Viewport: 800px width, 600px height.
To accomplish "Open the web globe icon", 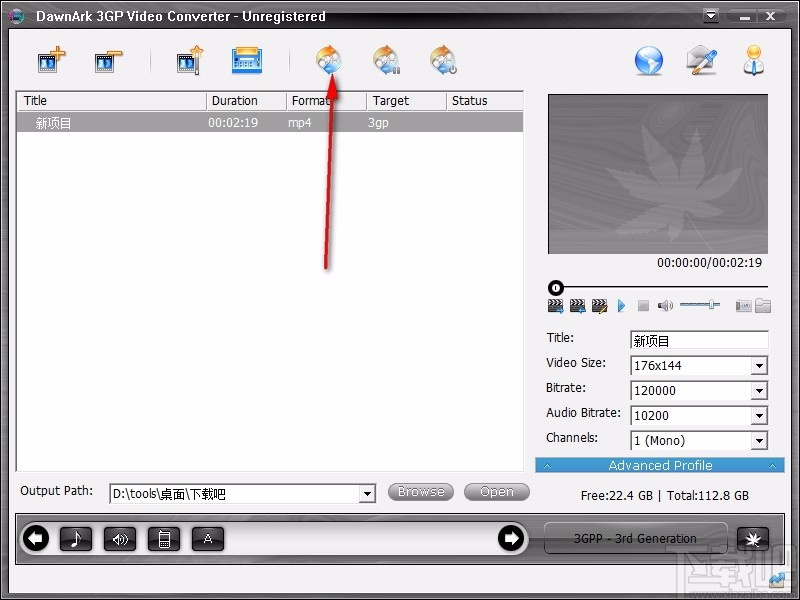I will [647, 60].
